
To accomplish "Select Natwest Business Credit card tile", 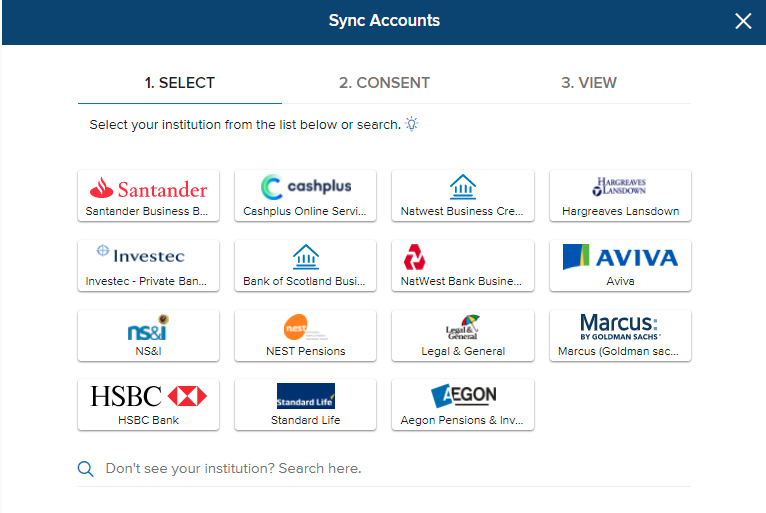I will 463,195.
